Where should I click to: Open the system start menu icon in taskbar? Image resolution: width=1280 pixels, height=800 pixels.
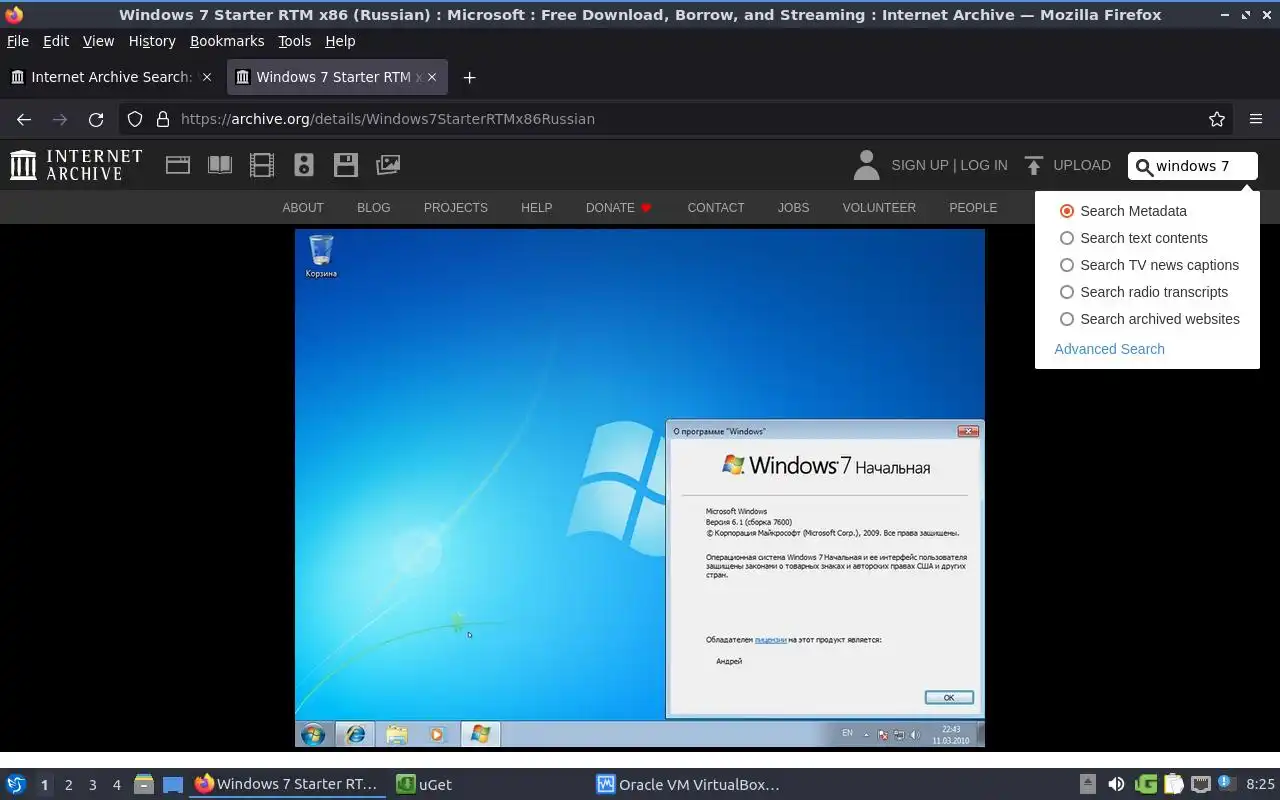[x=16, y=785]
